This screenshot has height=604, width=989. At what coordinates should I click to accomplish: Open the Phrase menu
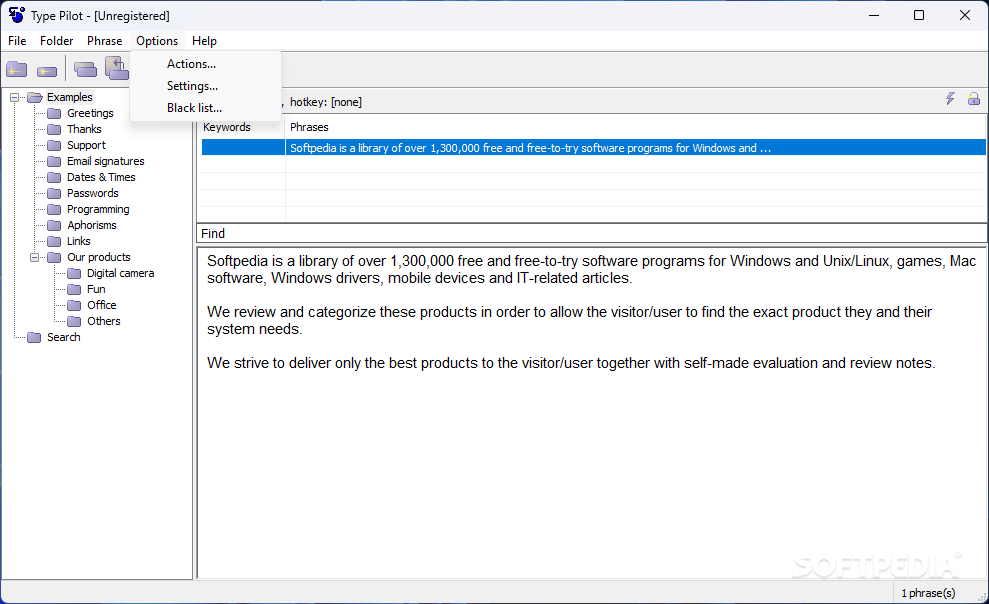[x=105, y=40]
